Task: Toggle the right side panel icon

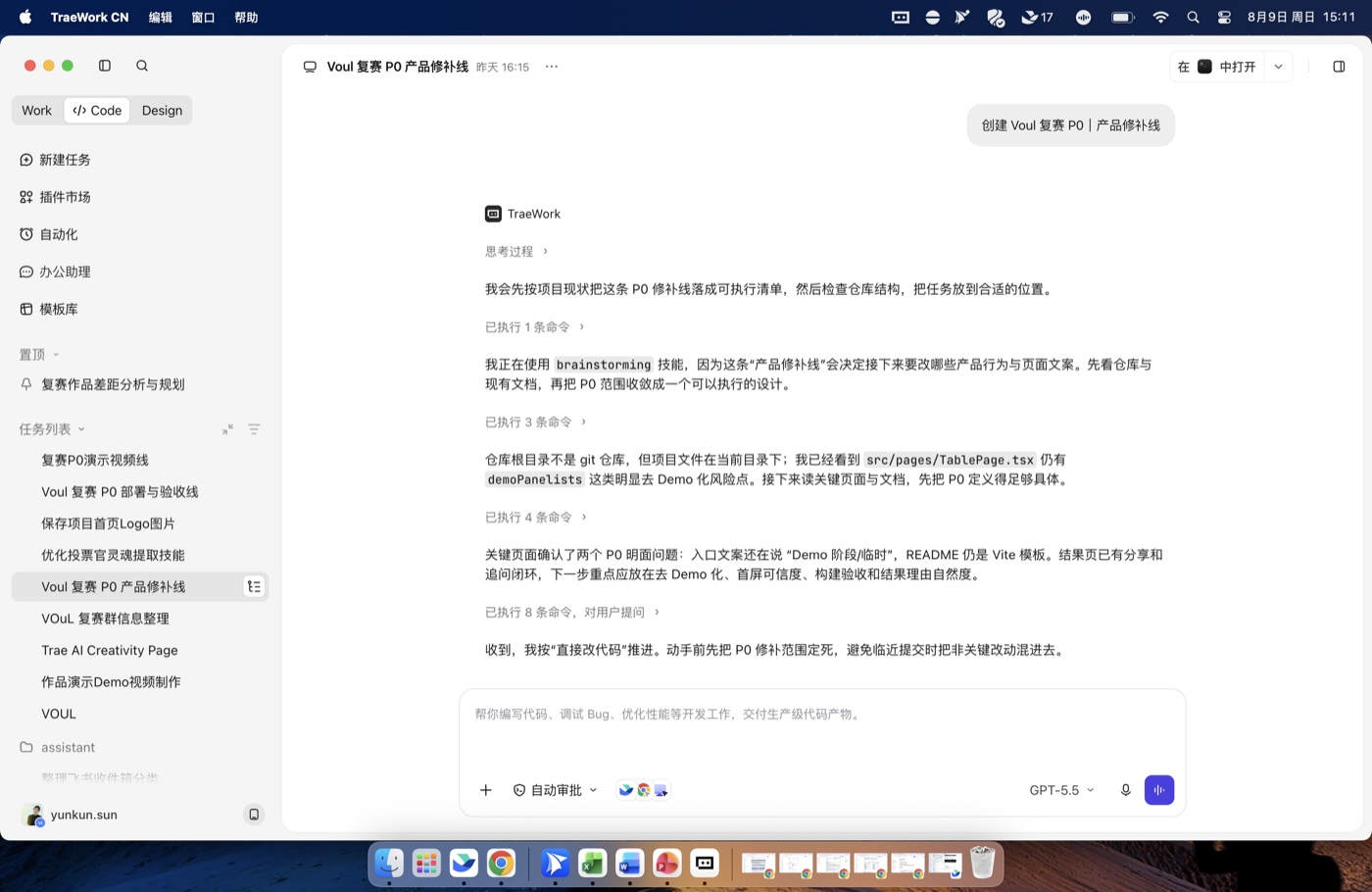Action: [1339, 67]
